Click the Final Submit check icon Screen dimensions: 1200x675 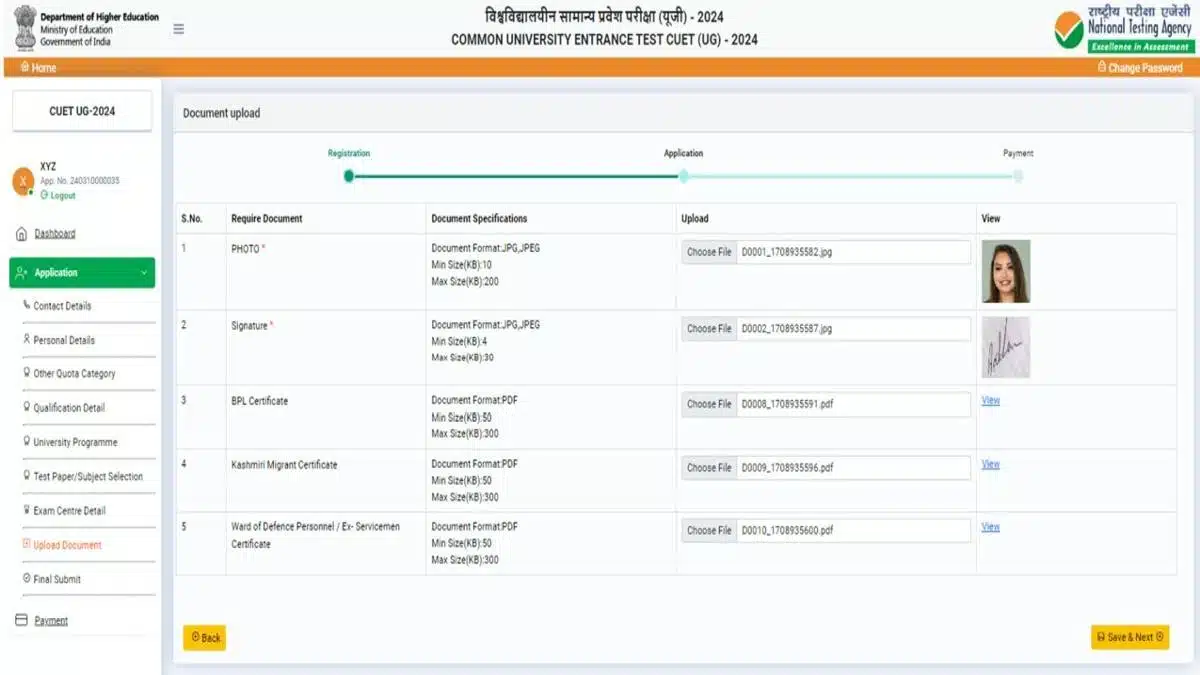click(x=26, y=578)
